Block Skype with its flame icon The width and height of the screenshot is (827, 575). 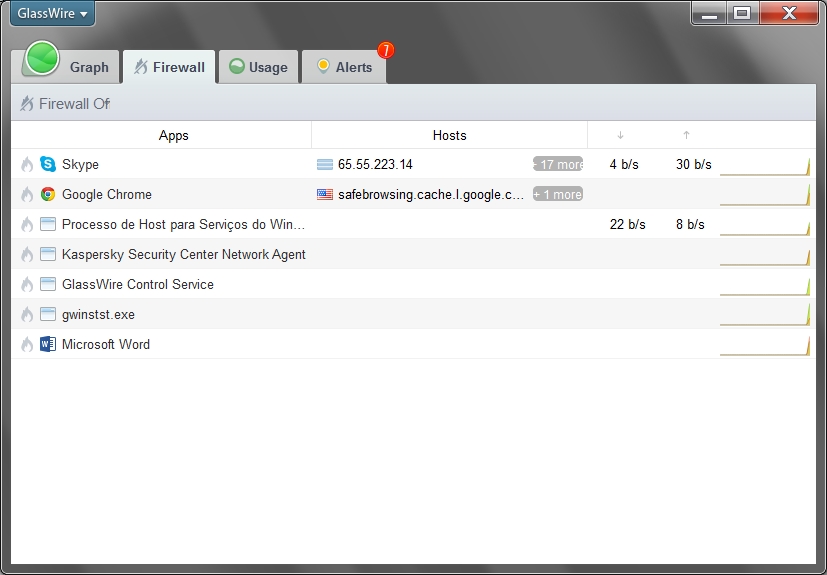(x=27, y=165)
